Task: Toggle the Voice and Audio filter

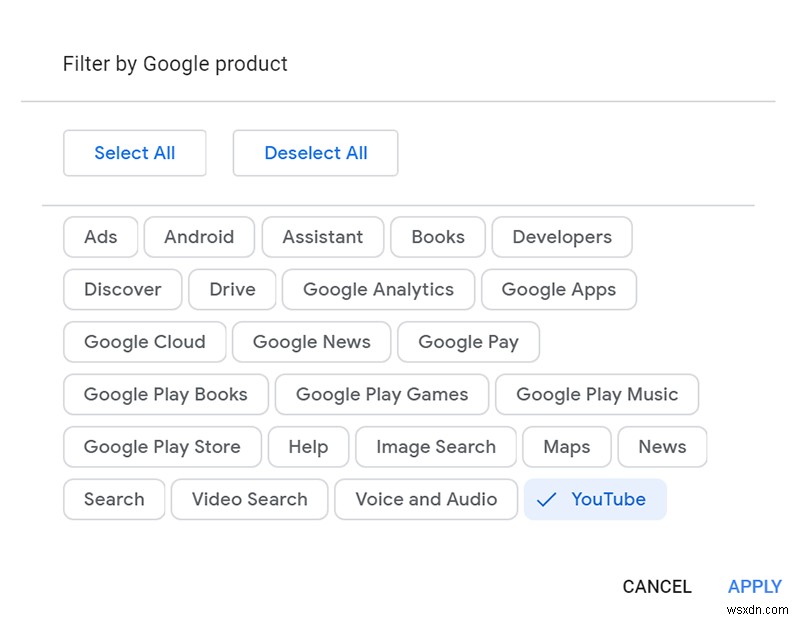Action: coord(426,499)
